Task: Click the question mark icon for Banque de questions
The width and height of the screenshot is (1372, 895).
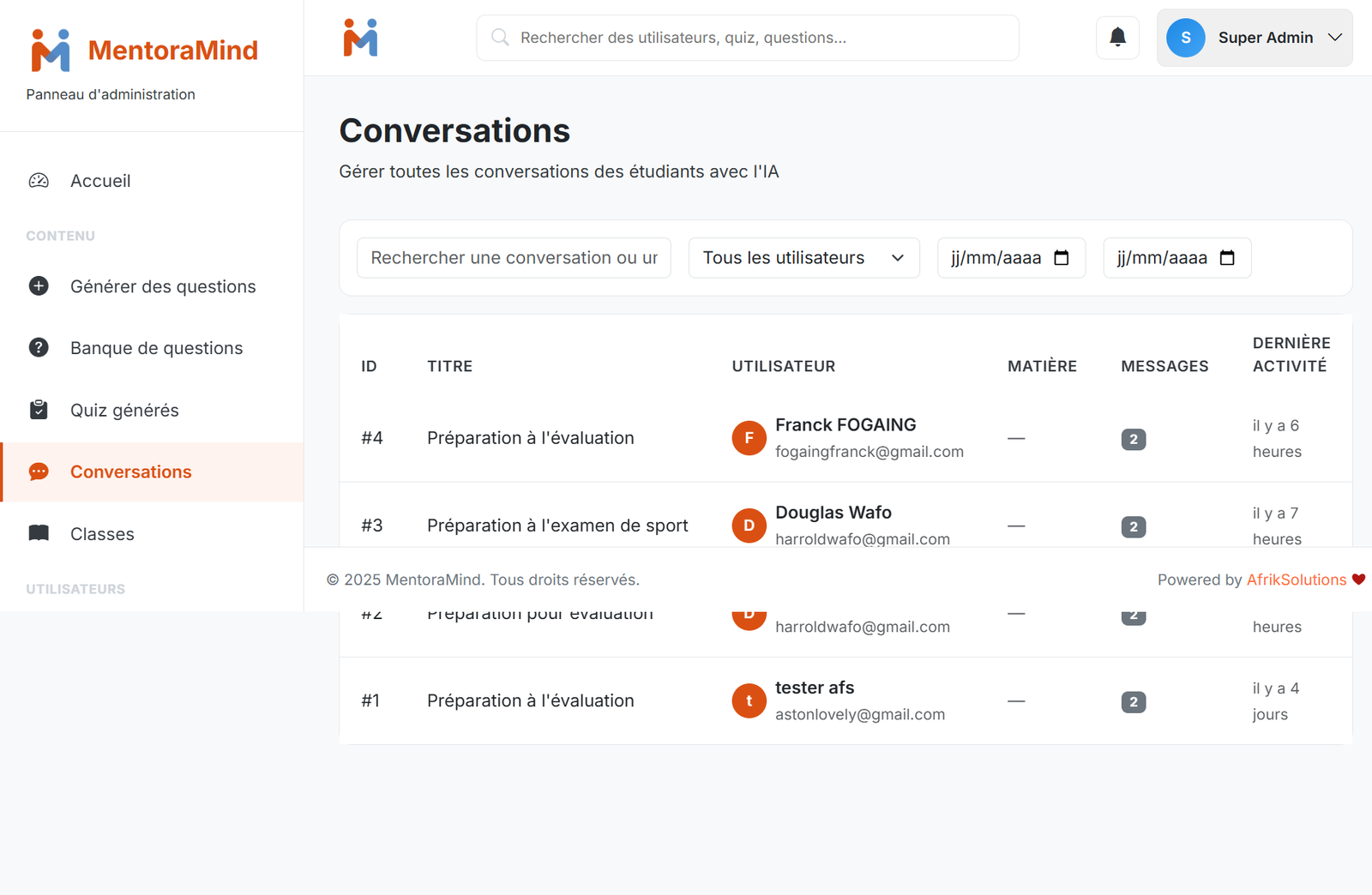Action: [39, 348]
